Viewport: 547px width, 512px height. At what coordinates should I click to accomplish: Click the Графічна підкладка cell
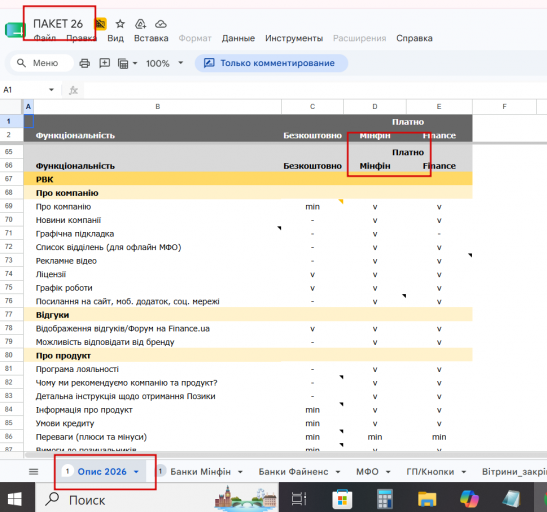157,234
